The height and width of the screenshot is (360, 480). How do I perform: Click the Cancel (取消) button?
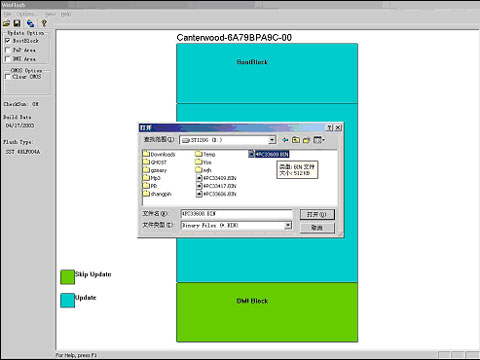317,228
